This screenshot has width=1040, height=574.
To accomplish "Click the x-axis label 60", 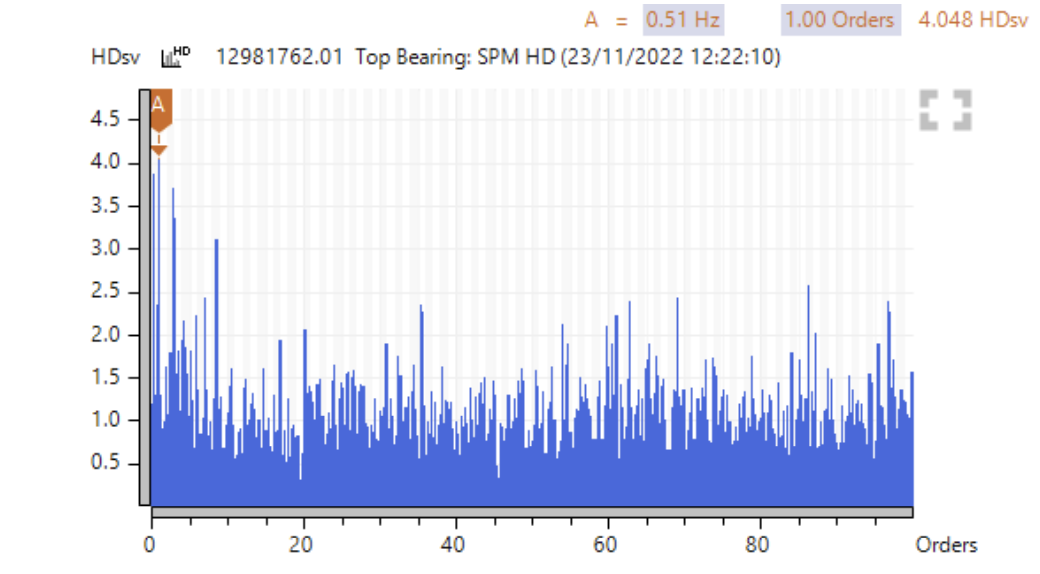I will click(x=607, y=545).
